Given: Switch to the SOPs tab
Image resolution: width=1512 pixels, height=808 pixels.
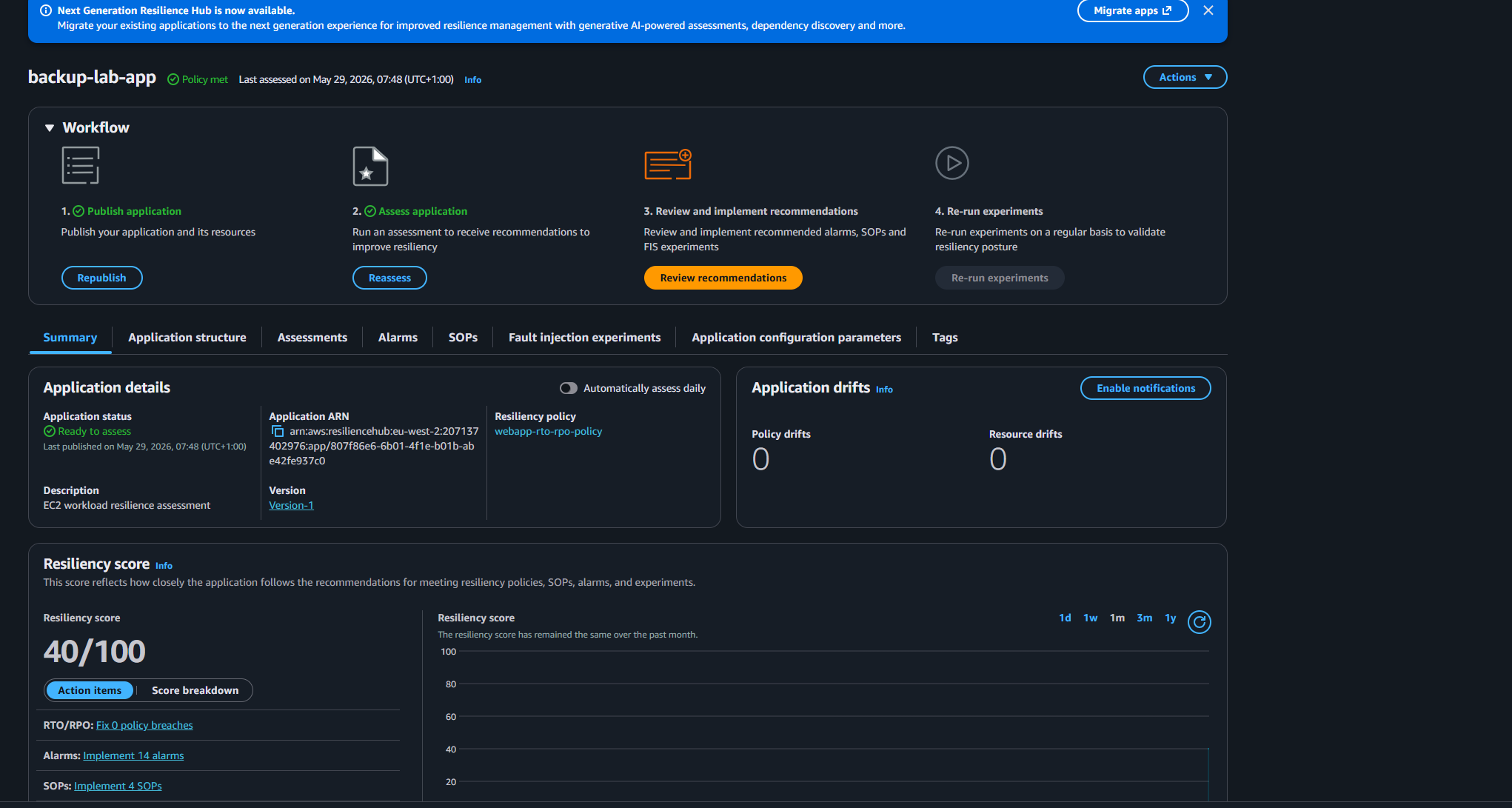Looking at the screenshot, I should 463,337.
